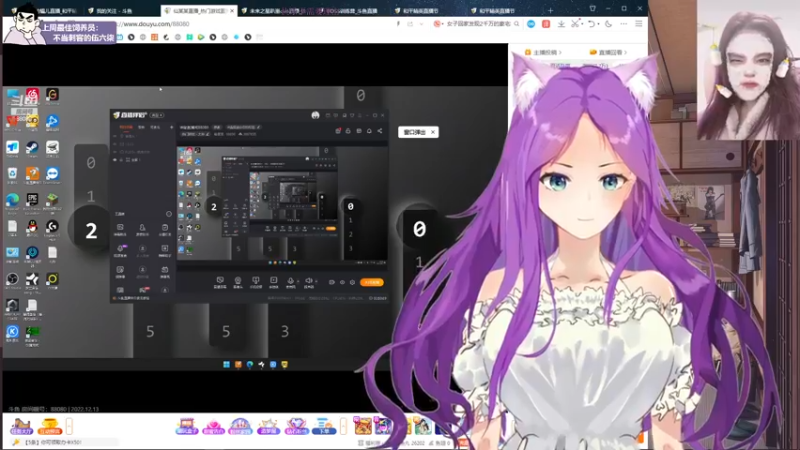Click the orange start-streaming button
800x450 pixels.
tap(372, 282)
